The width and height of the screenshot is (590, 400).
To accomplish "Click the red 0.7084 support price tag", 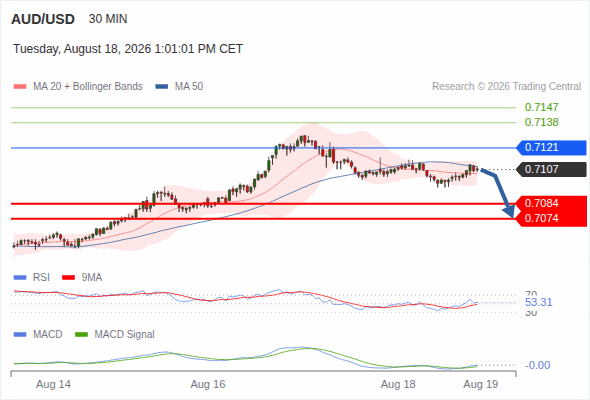I will pos(551,204).
